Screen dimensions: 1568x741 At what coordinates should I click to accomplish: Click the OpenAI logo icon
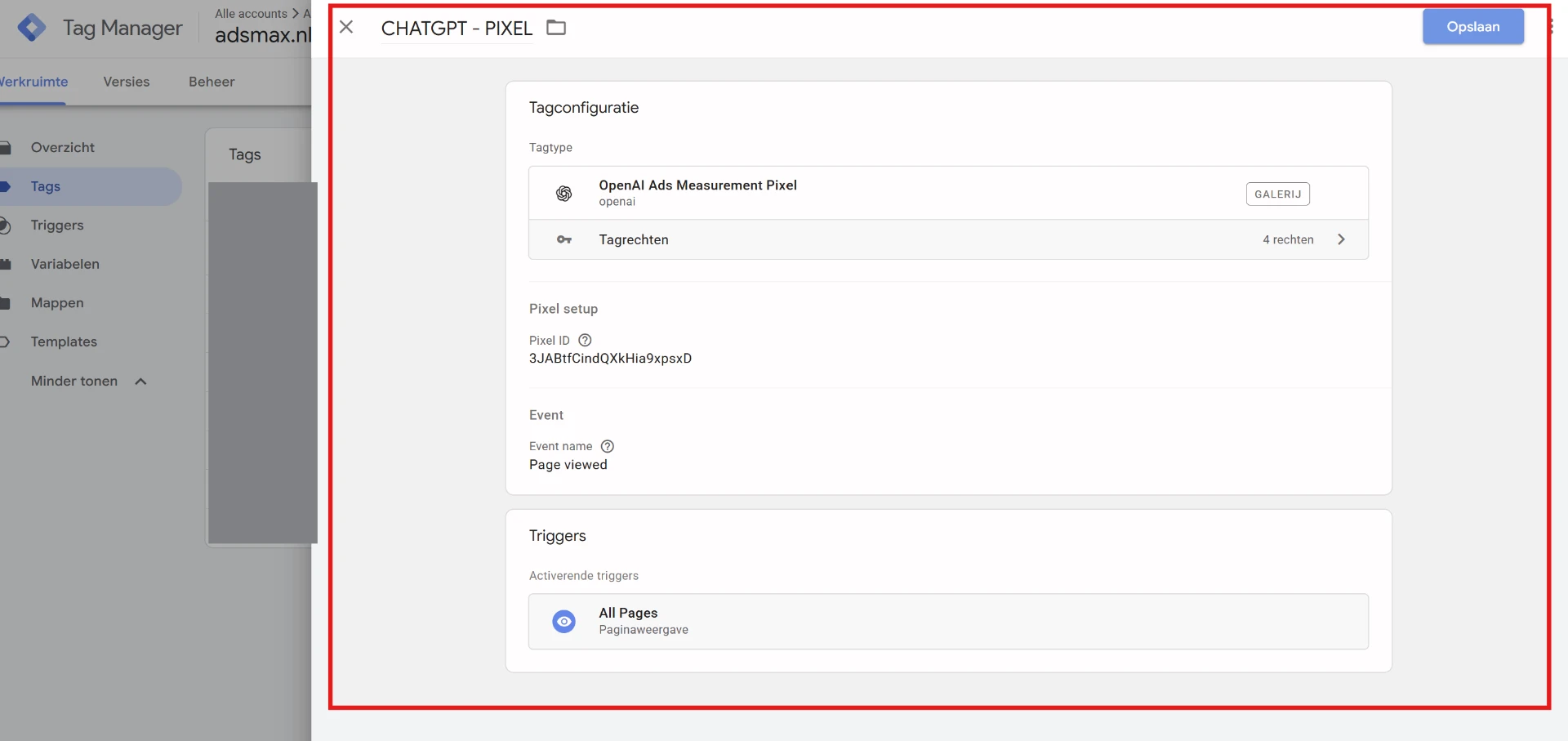point(563,194)
